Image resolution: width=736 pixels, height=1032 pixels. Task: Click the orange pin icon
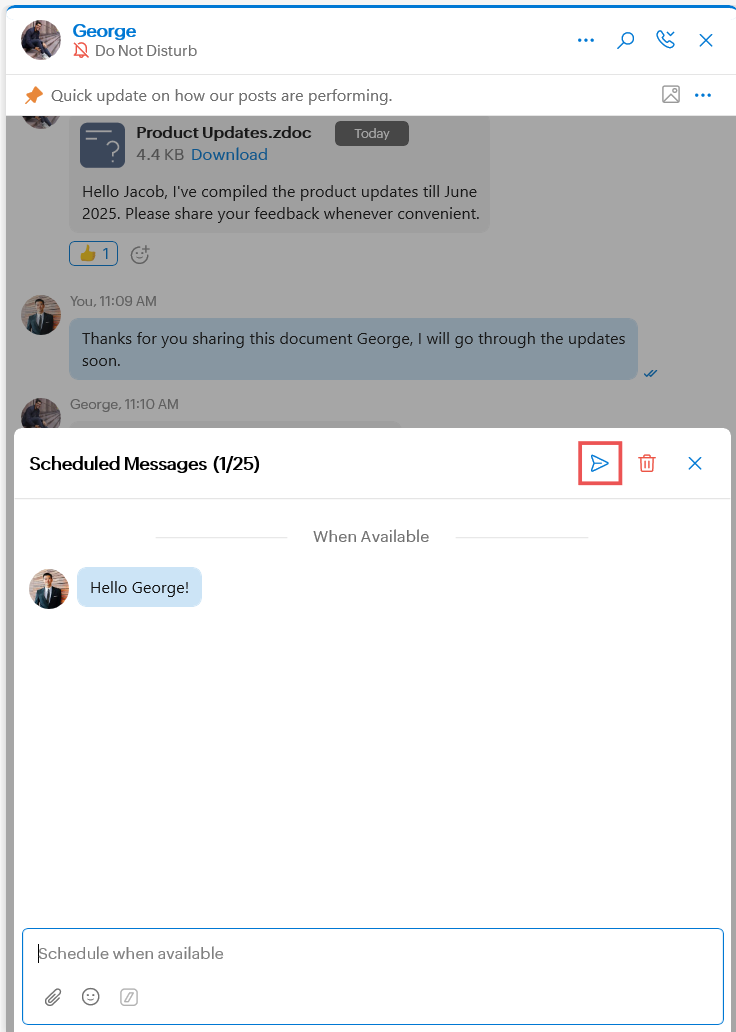(x=34, y=95)
